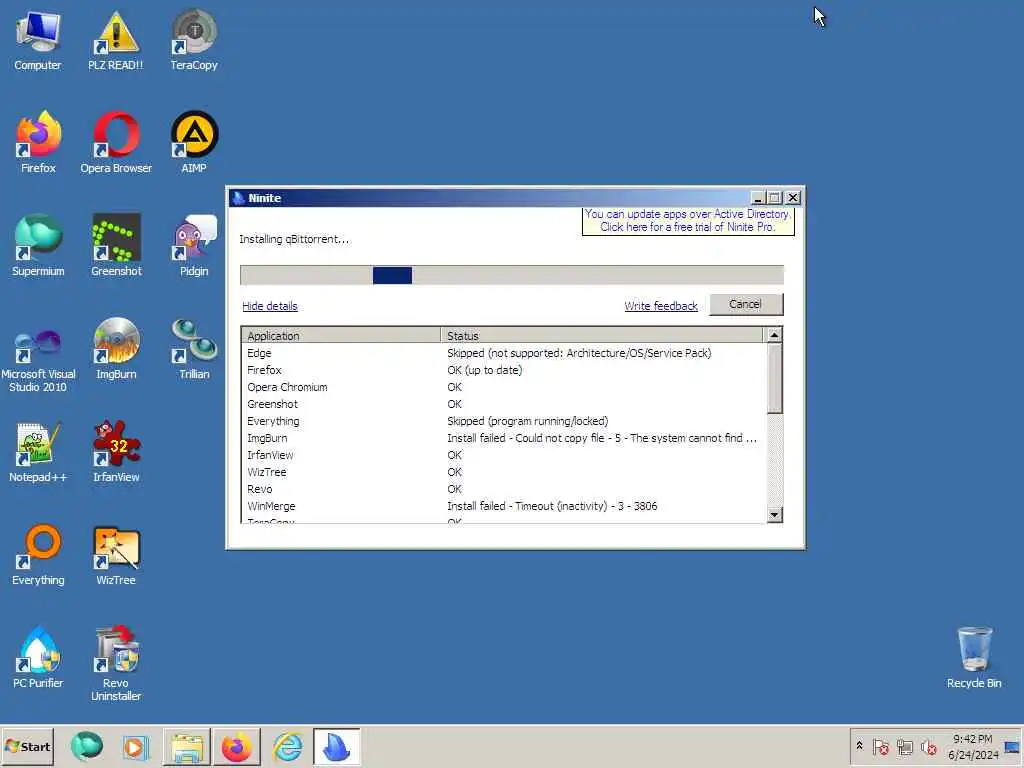Select the ImgBurn desktop icon
The width and height of the screenshot is (1024, 768).
(x=116, y=349)
